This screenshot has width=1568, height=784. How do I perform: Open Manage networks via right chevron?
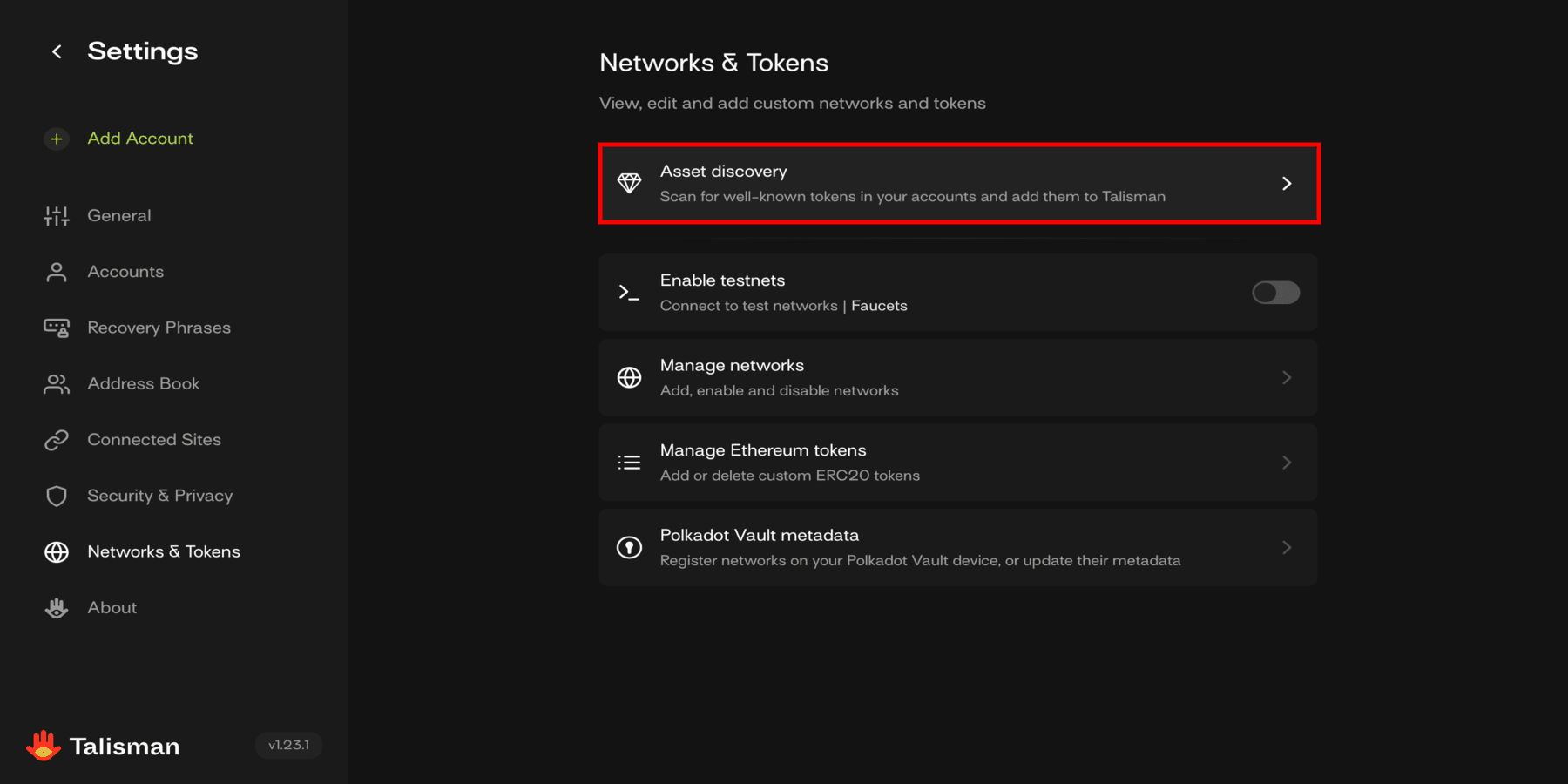[1287, 378]
